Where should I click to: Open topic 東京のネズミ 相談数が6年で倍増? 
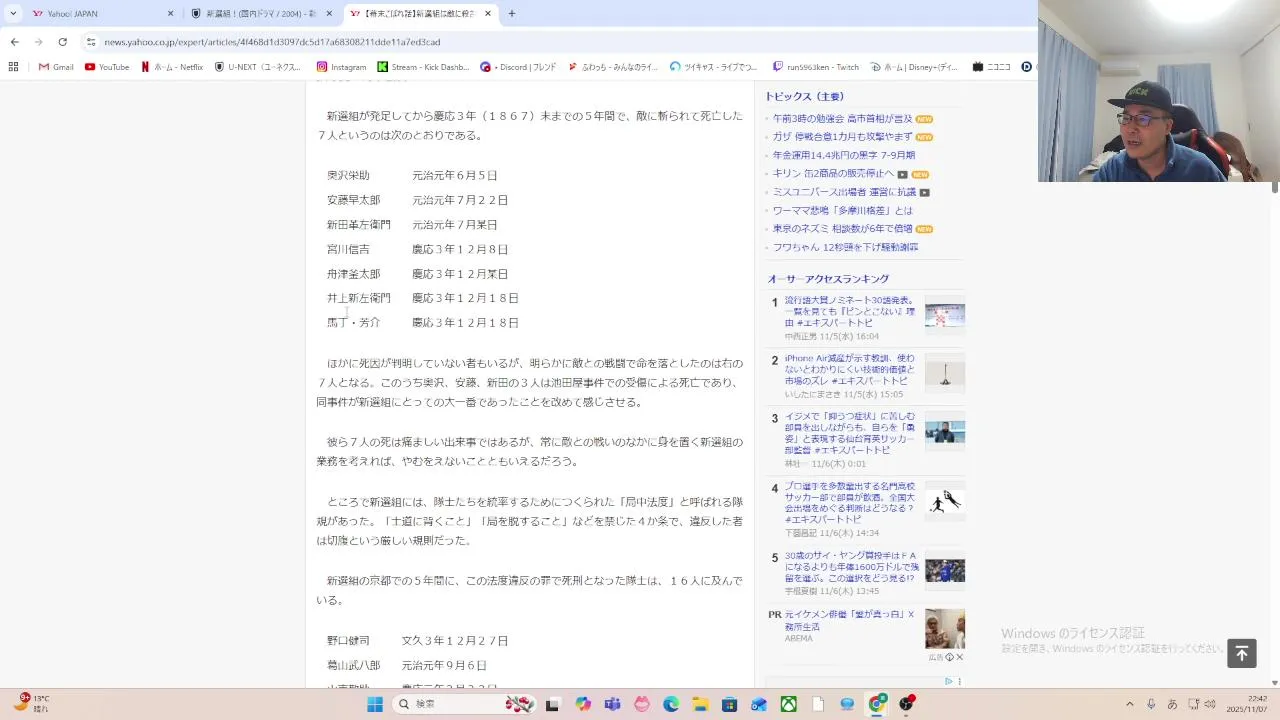842,229
